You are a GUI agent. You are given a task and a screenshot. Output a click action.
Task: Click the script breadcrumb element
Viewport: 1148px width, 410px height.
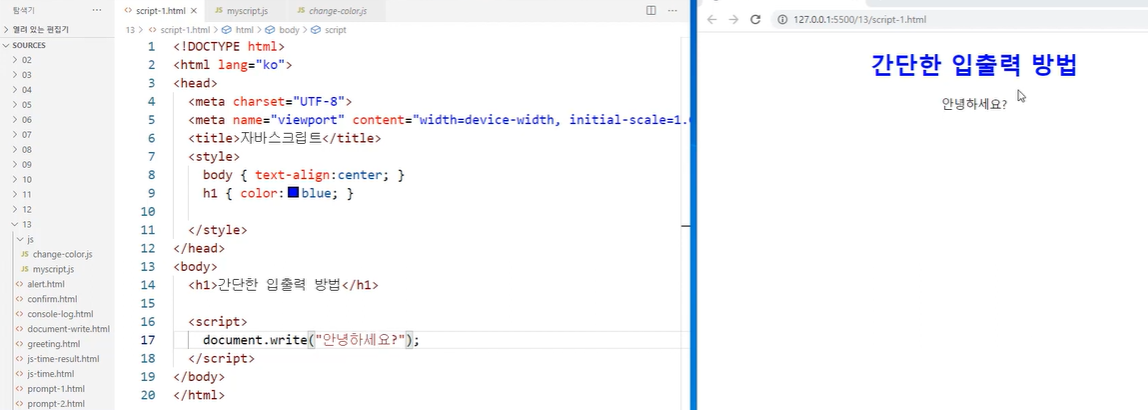click(329, 30)
